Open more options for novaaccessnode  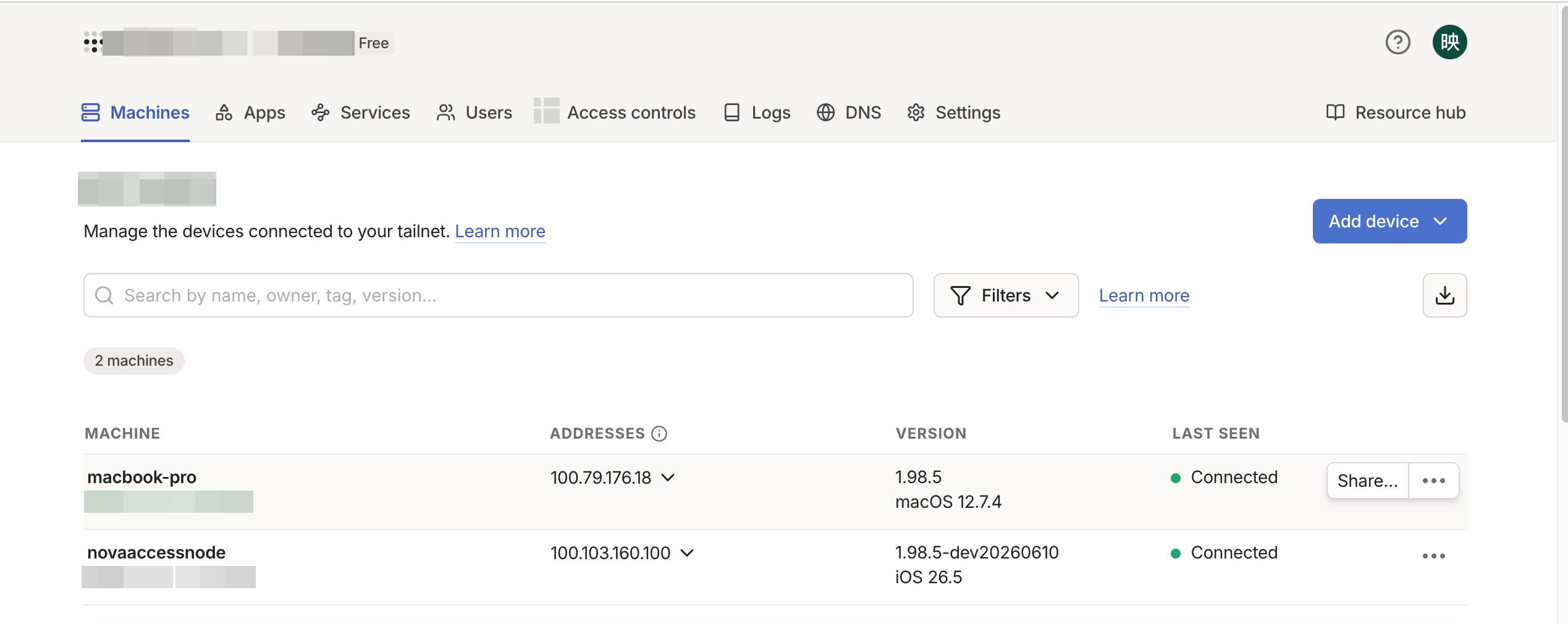(1433, 556)
